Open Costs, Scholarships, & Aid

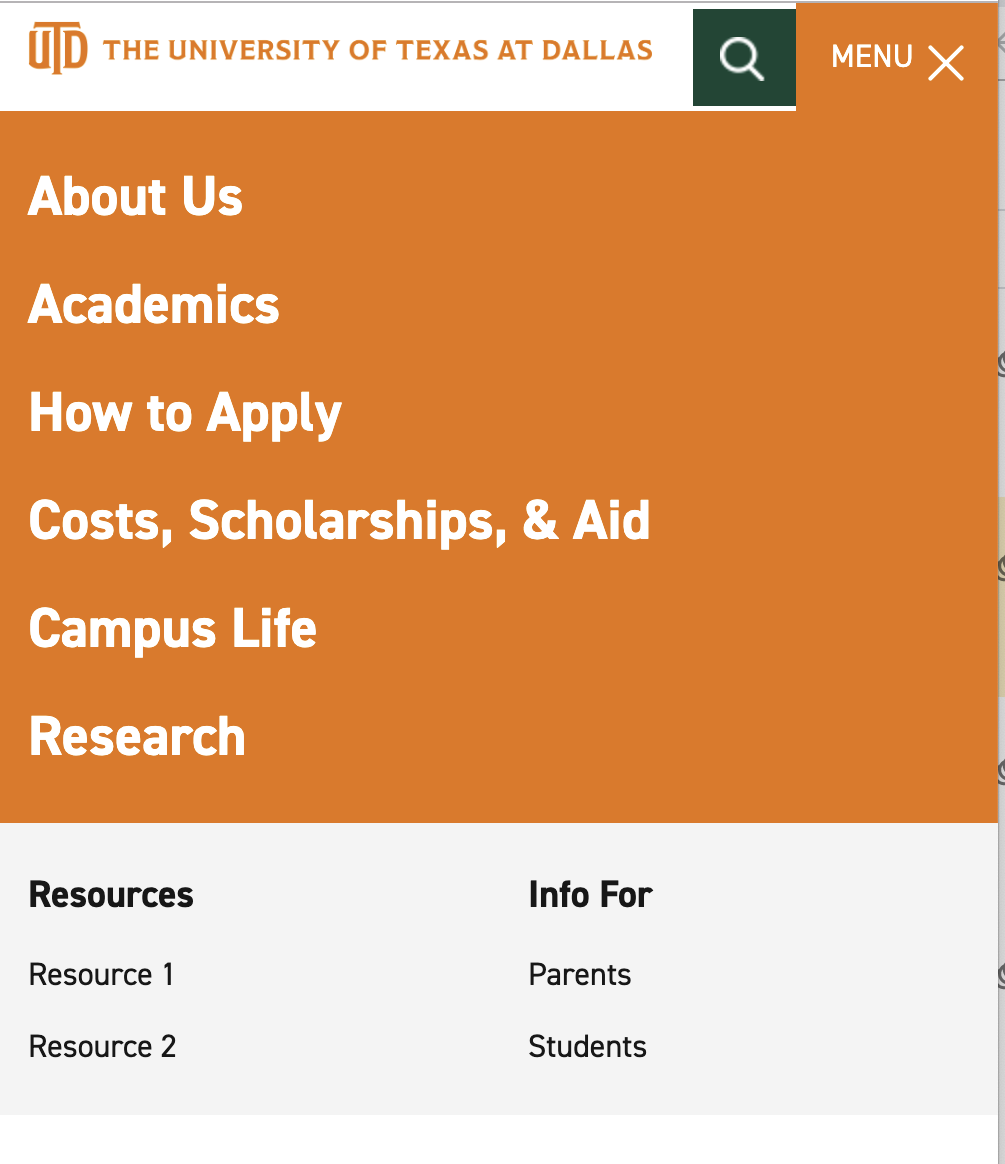(339, 520)
